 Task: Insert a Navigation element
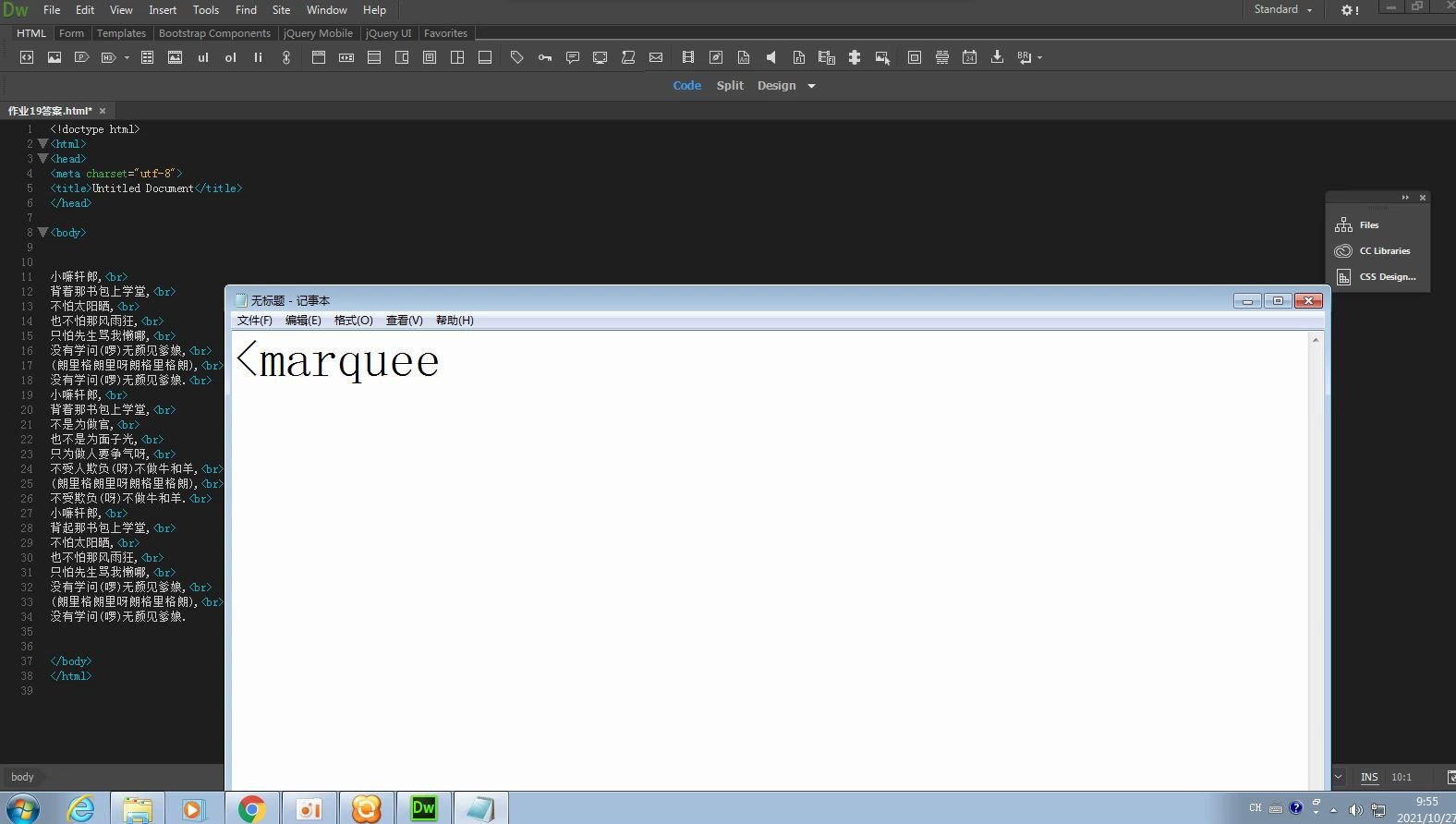346,57
